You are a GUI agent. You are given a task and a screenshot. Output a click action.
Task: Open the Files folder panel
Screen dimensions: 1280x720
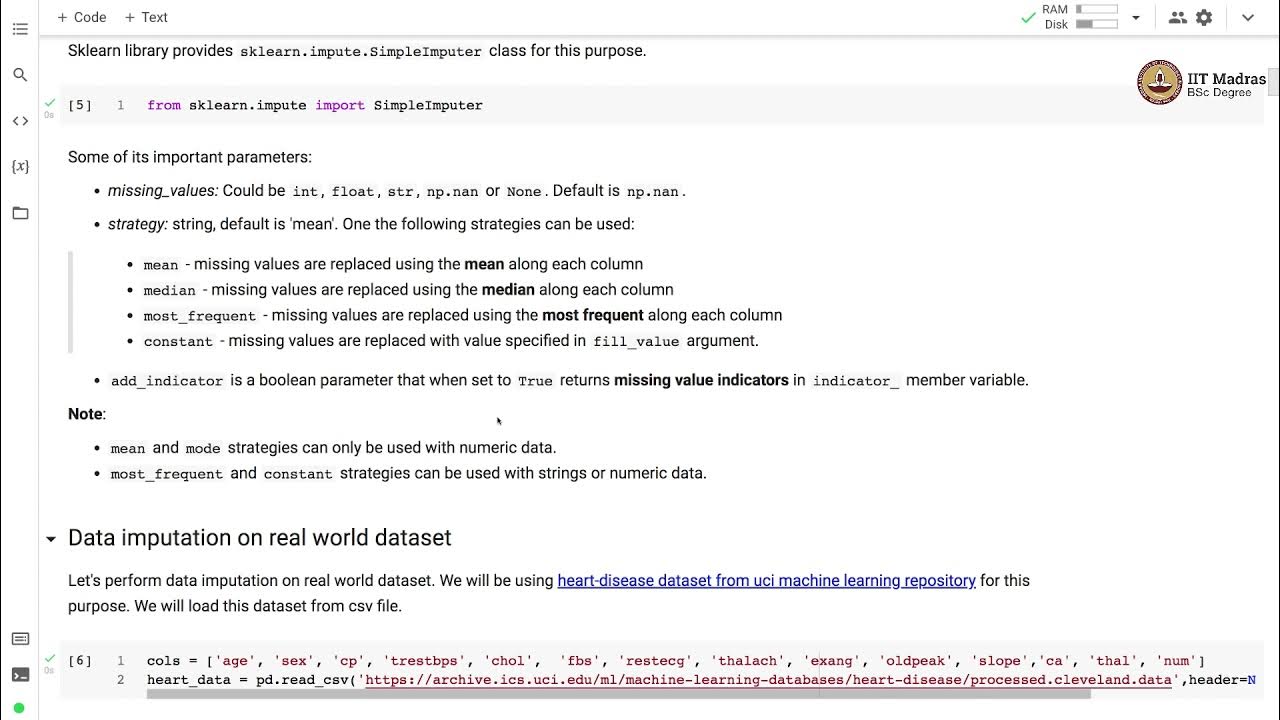[x=20, y=213]
